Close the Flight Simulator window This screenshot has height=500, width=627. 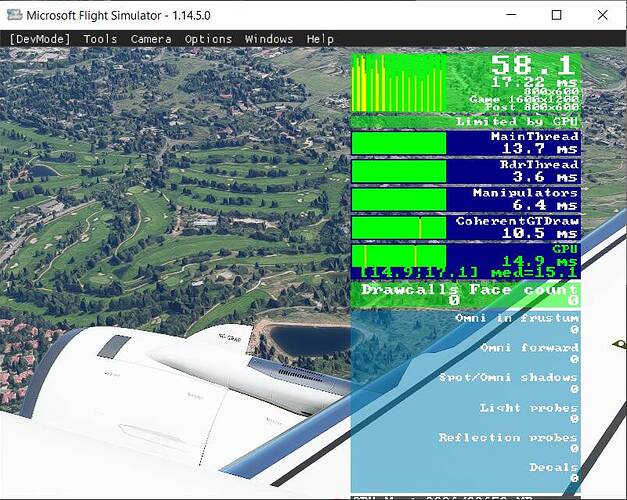pyautogui.click(x=602, y=15)
